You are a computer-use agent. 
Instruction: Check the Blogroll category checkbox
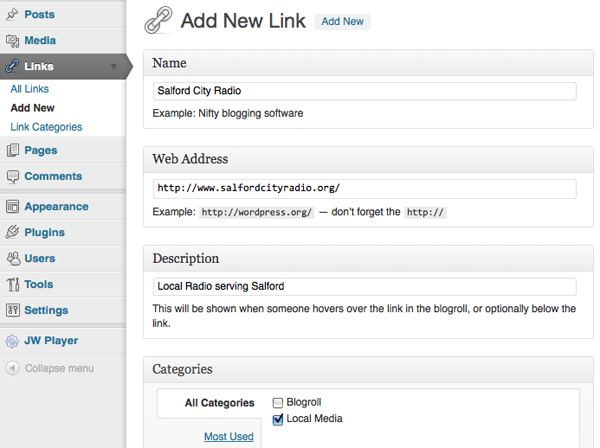pos(278,403)
